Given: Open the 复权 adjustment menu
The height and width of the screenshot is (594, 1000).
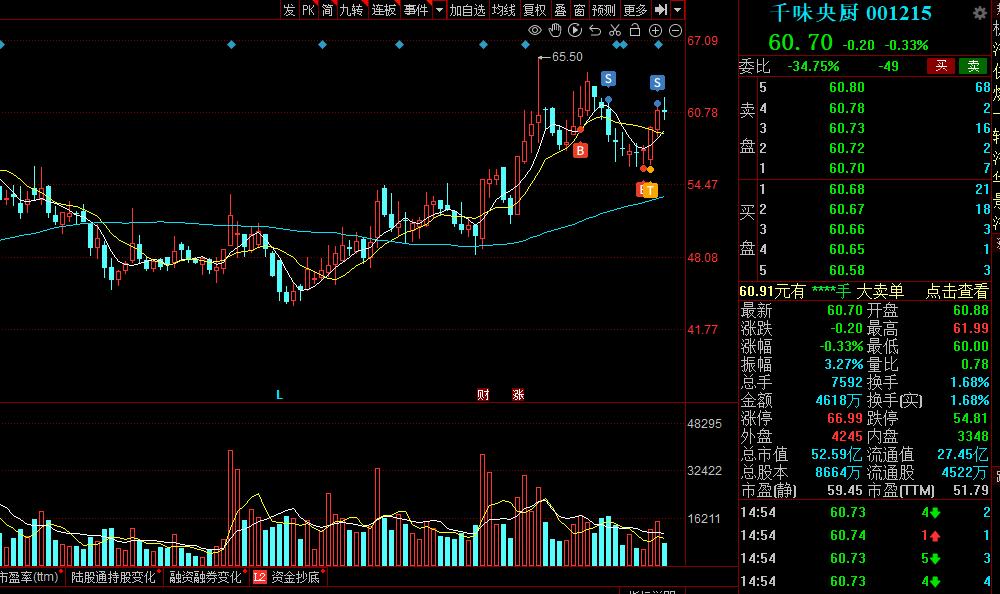Looking at the screenshot, I should (534, 10).
